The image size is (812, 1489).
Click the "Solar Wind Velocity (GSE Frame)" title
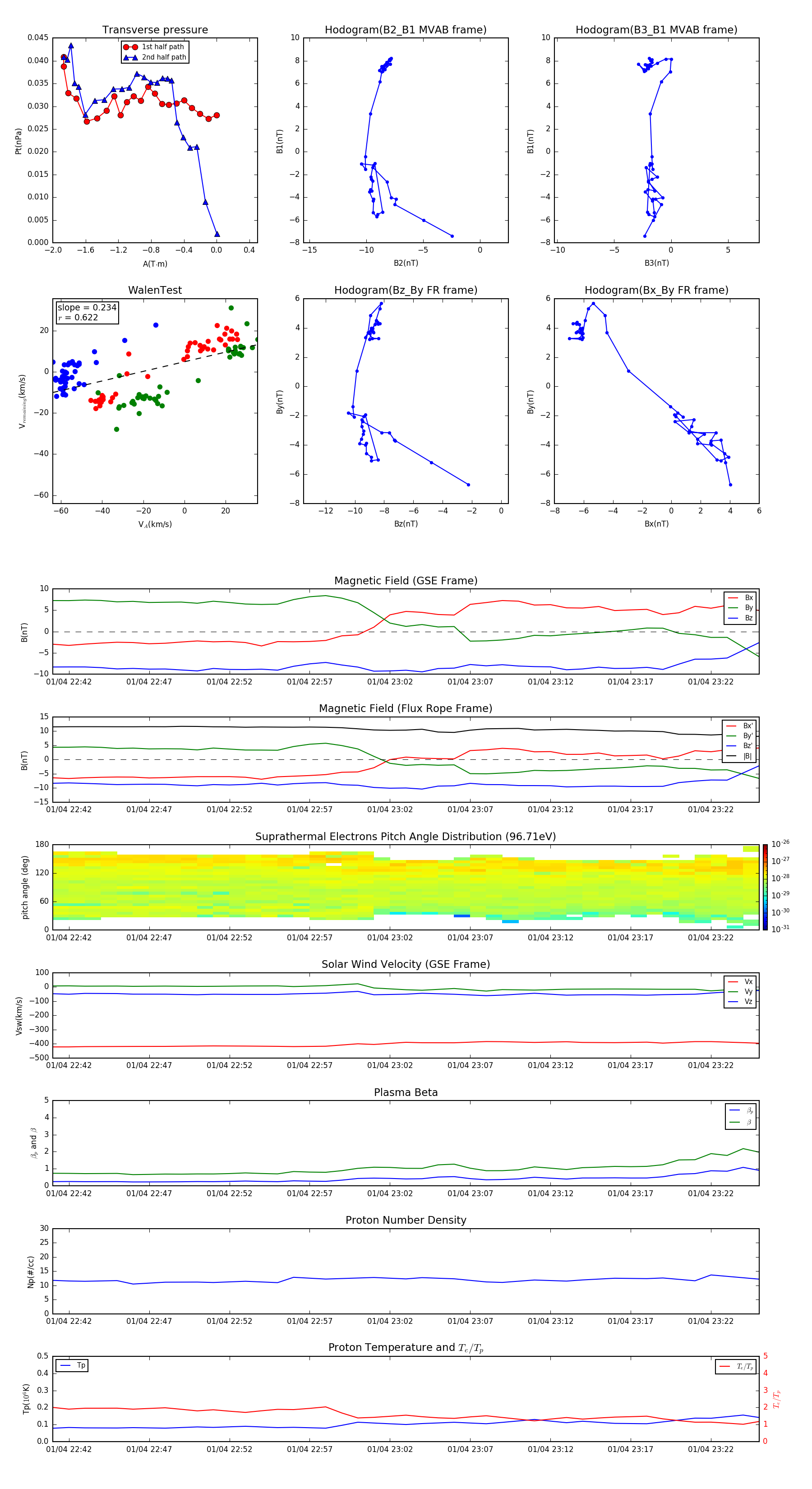click(x=406, y=964)
